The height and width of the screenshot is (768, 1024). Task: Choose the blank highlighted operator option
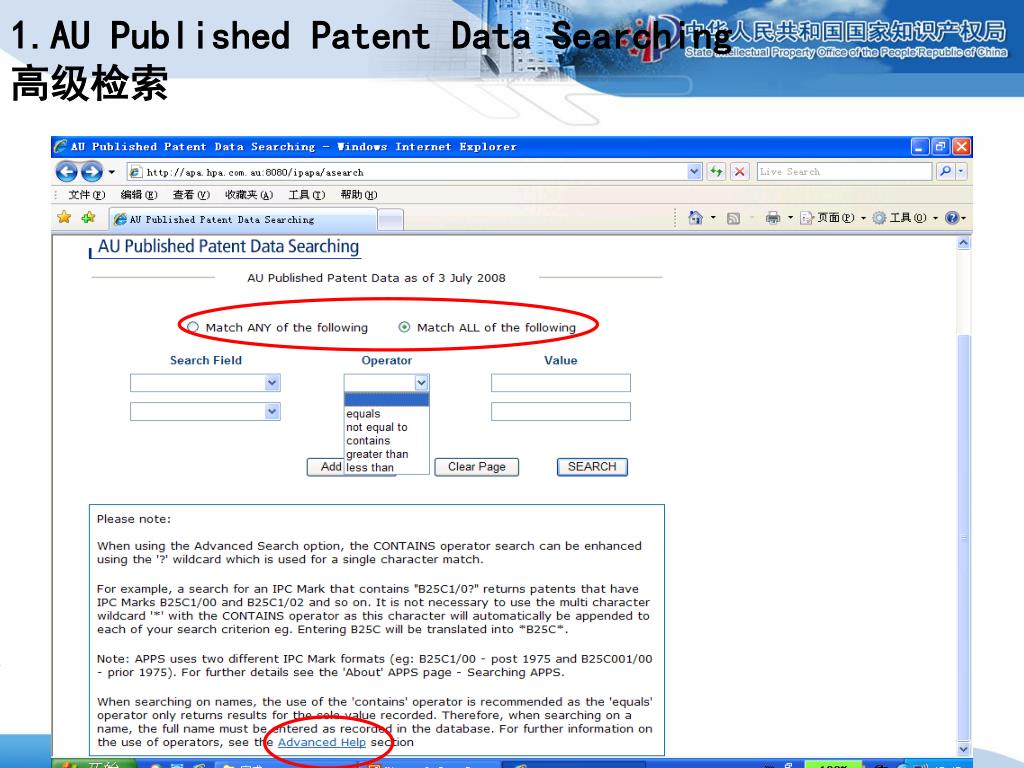click(387, 400)
